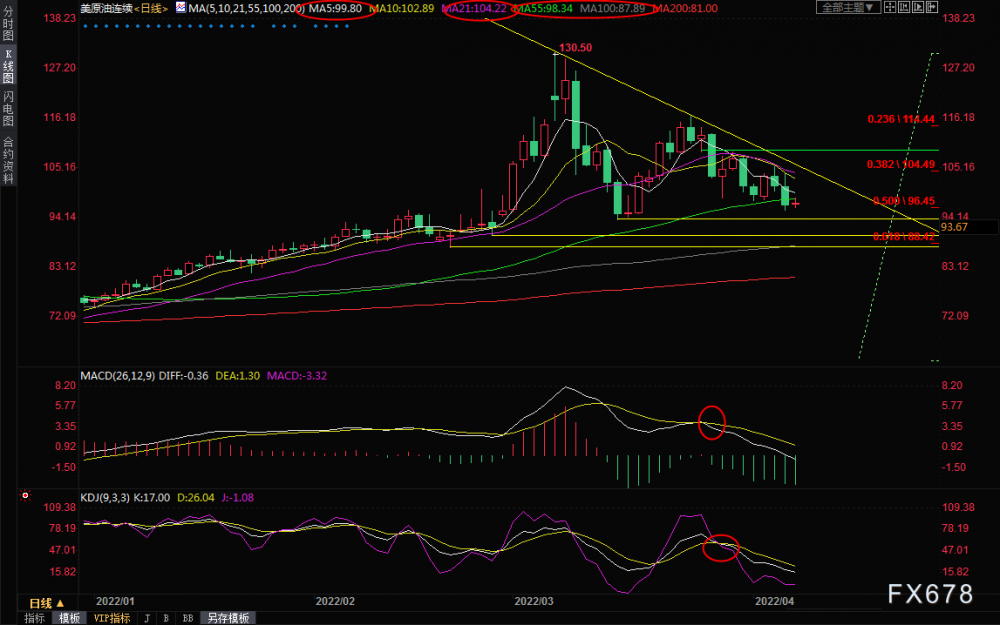Click the 另存模板 button

[x=228, y=618]
